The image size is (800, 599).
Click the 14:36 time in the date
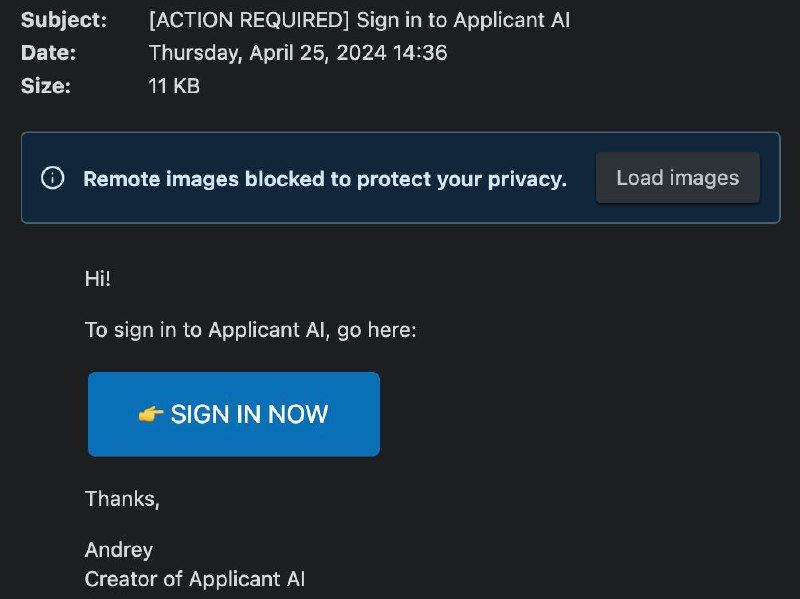pyautogui.click(x=423, y=53)
